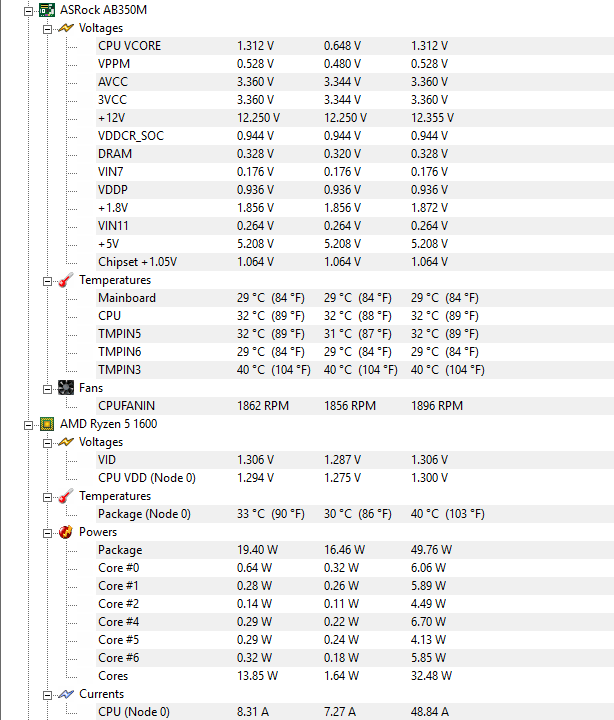
Task: Collapse the ASRock AB350M tree node
Action: click(28, 11)
